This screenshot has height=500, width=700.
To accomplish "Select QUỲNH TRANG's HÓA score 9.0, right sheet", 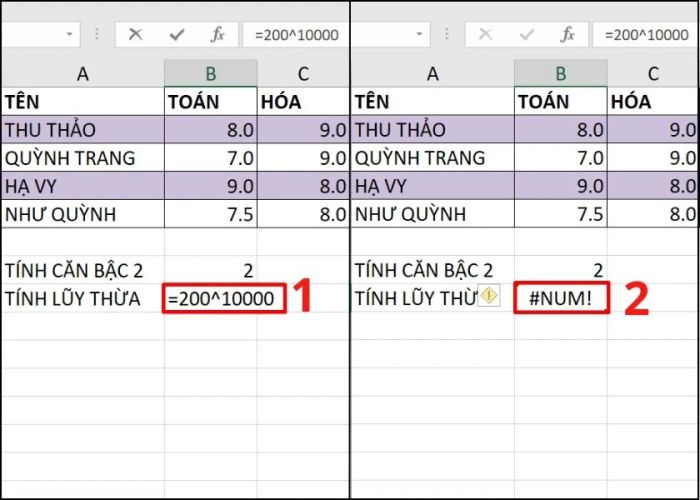I will click(653, 158).
